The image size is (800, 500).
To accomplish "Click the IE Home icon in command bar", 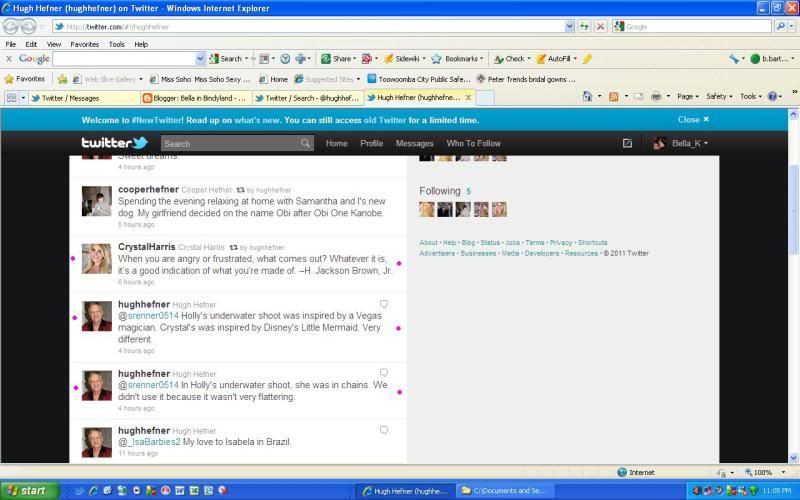I will (588, 96).
